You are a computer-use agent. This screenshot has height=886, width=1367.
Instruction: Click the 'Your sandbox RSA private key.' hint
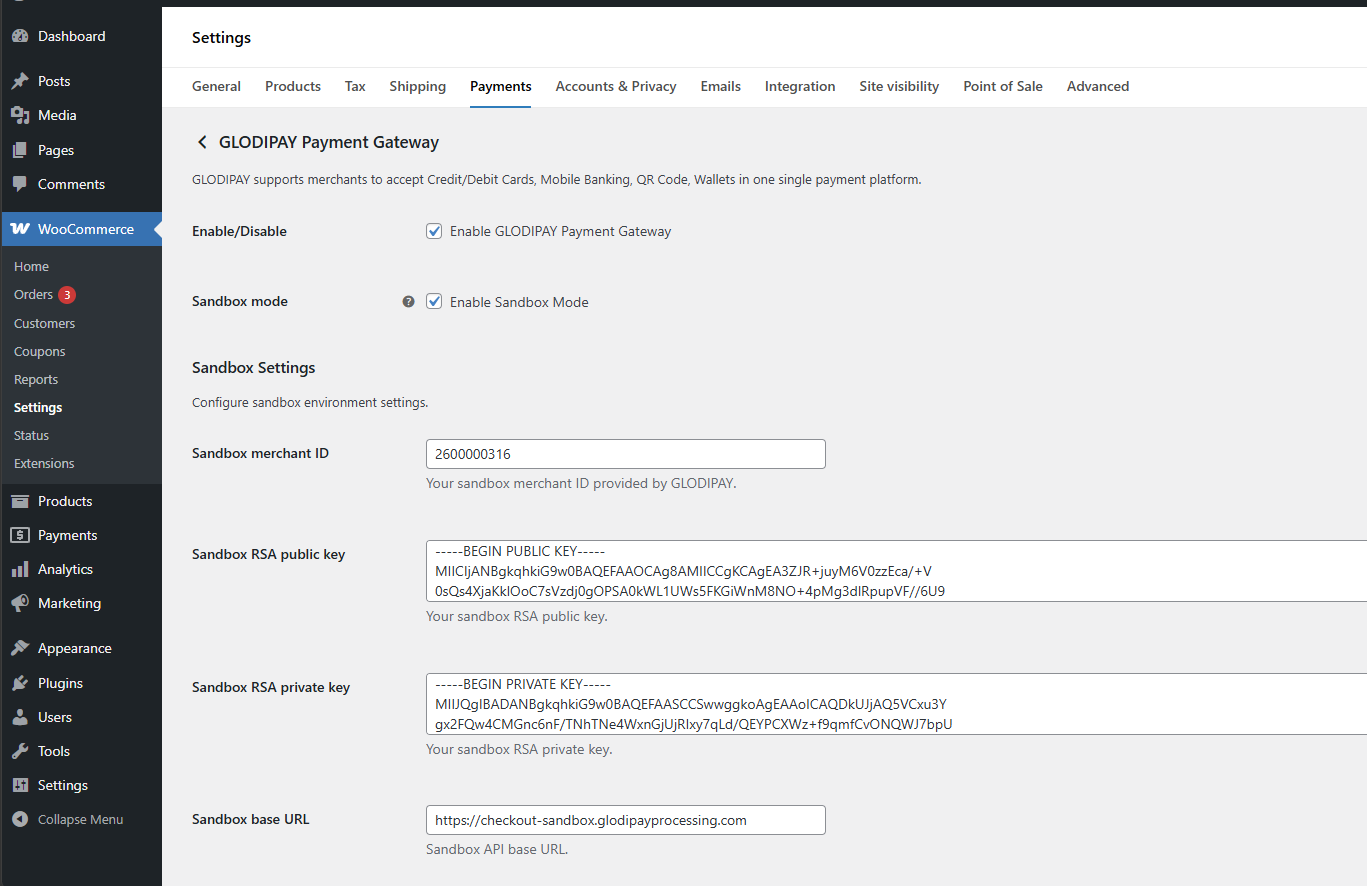[519, 749]
